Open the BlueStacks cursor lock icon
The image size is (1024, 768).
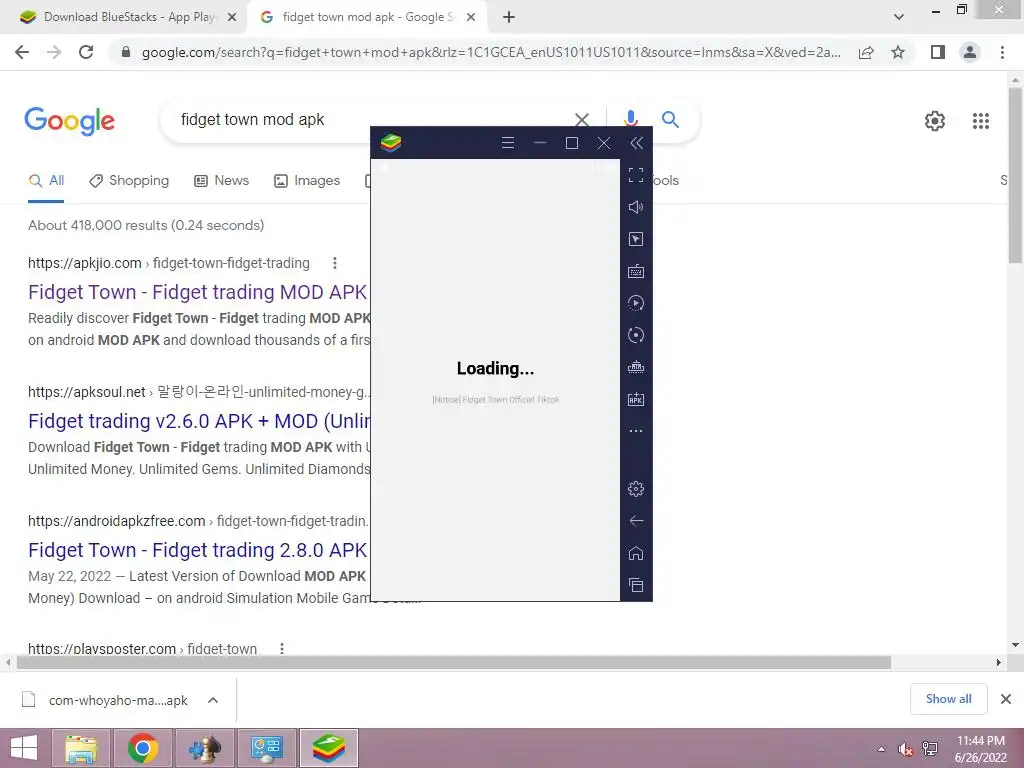pyautogui.click(x=635, y=239)
